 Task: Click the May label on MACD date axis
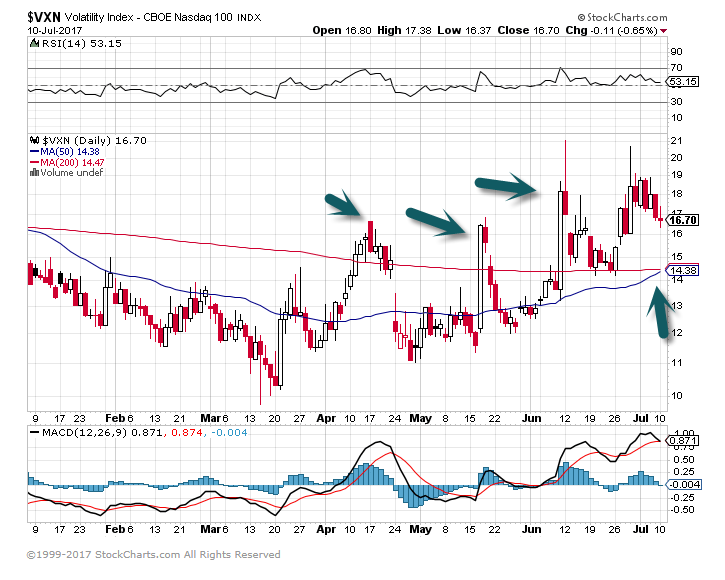click(421, 529)
